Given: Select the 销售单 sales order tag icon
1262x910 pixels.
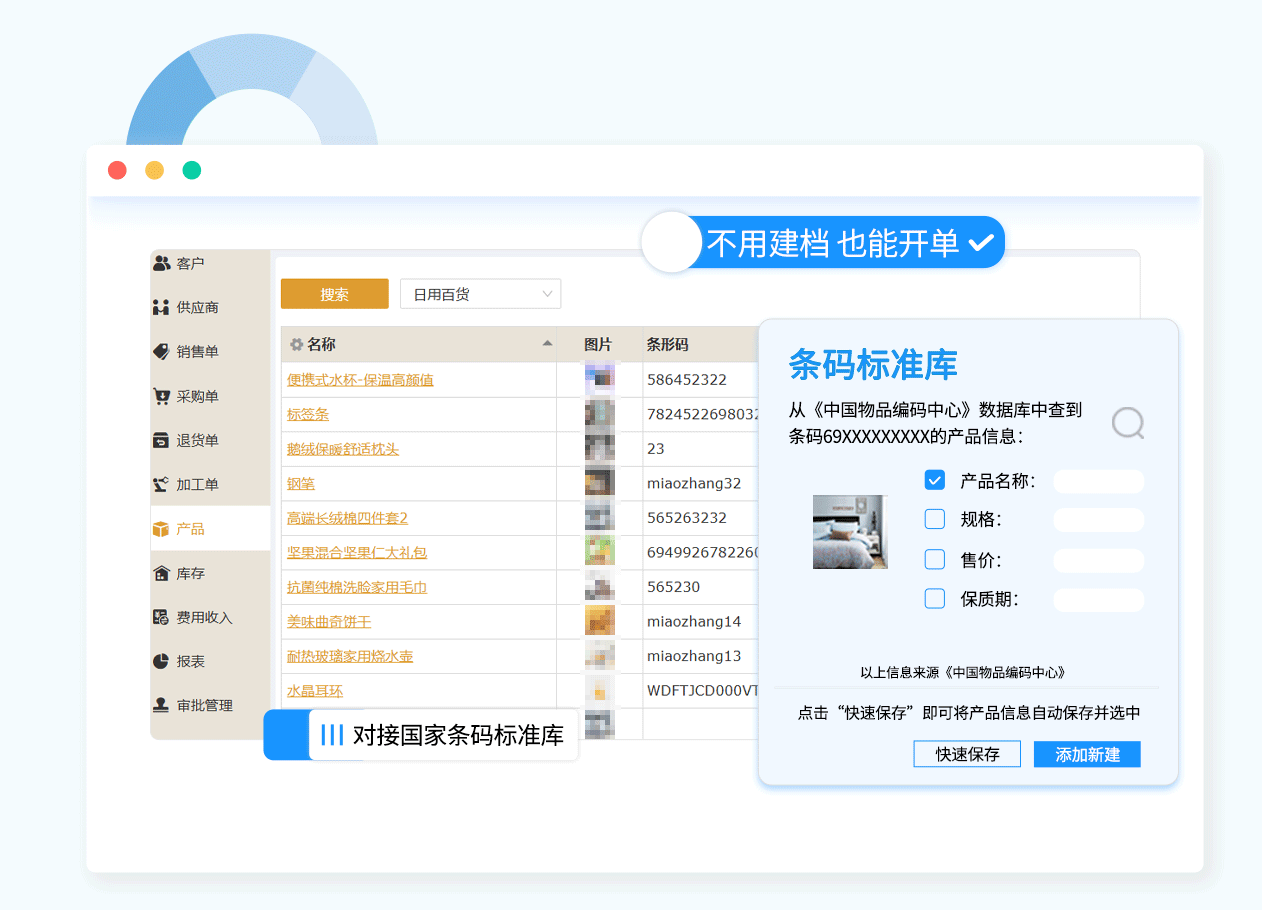Looking at the screenshot, I should (x=161, y=351).
